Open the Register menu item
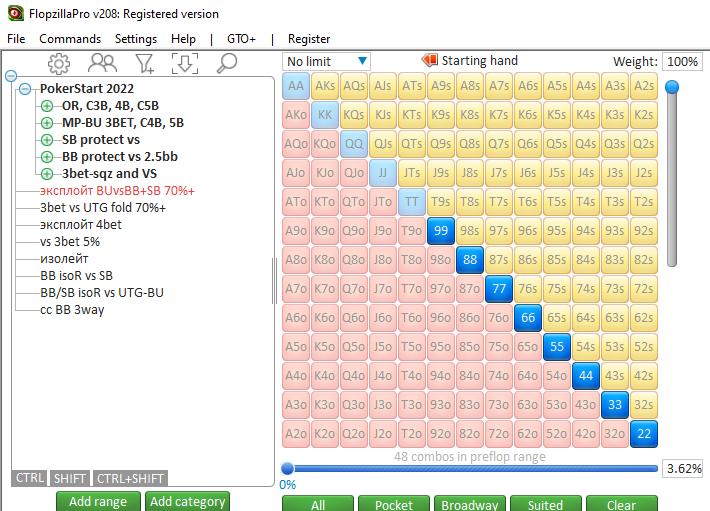The width and height of the screenshot is (710, 511). pos(309,39)
